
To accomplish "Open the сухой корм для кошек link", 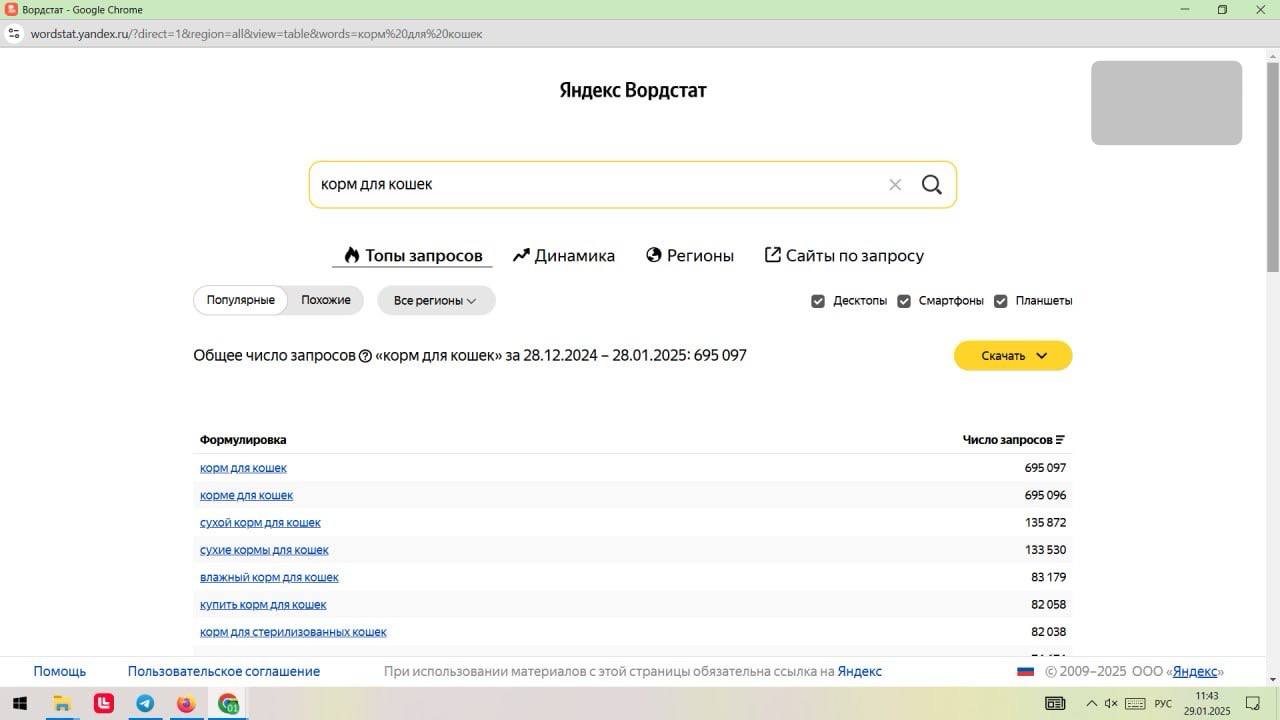I will [260, 523].
